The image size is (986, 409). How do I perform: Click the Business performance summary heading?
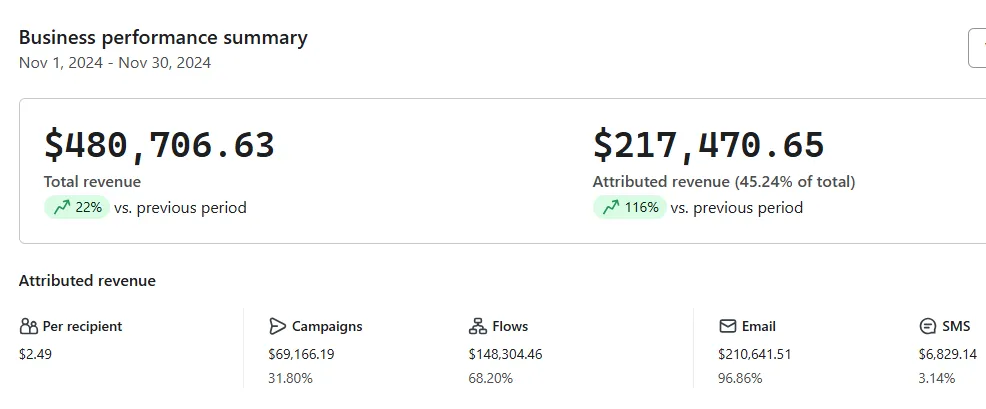pyautogui.click(x=163, y=38)
